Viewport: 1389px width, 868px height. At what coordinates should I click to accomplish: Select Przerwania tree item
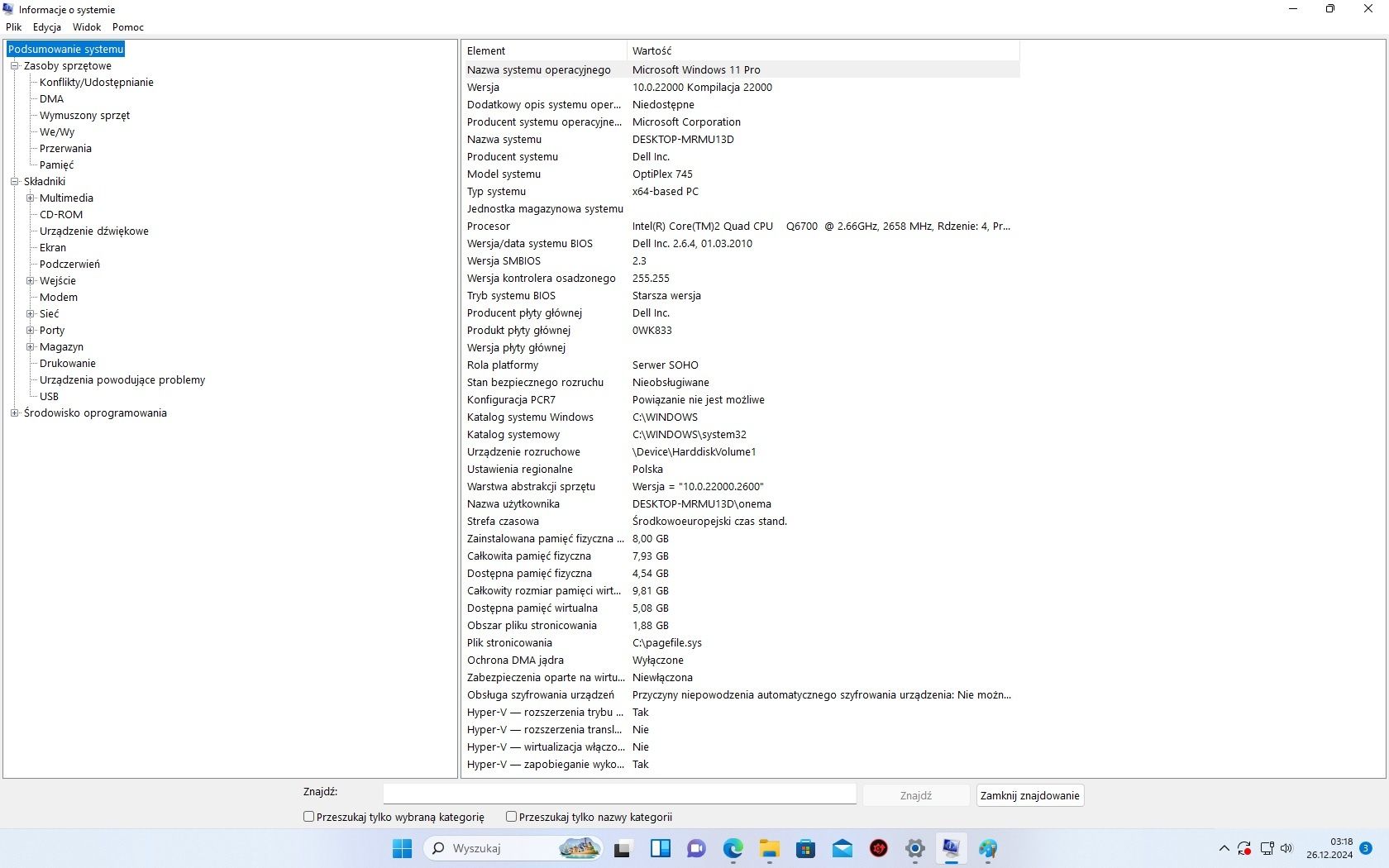tap(65, 148)
